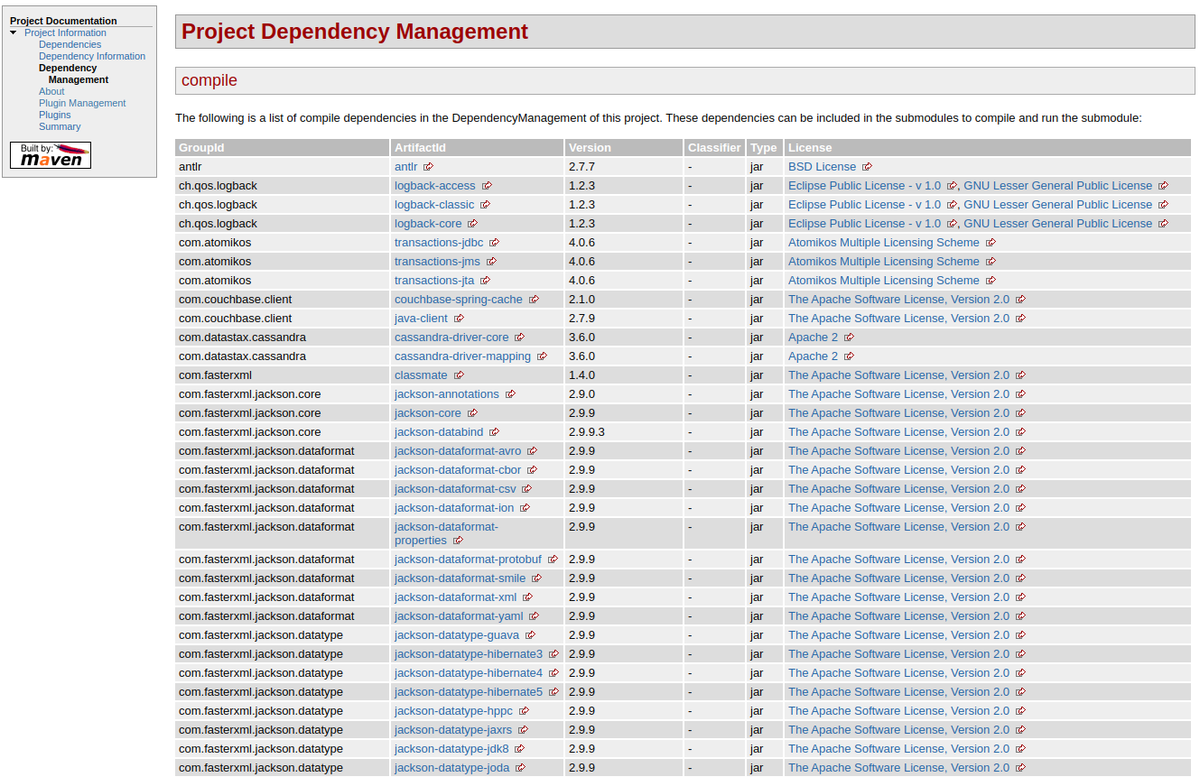Open the Dependencies sidebar link
1200x777 pixels.
click(x=70, y=45)
